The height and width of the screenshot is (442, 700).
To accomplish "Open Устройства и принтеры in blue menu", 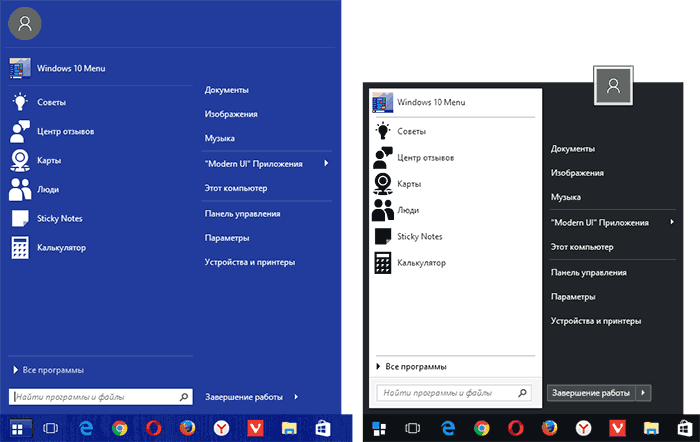I will point(250,262).
